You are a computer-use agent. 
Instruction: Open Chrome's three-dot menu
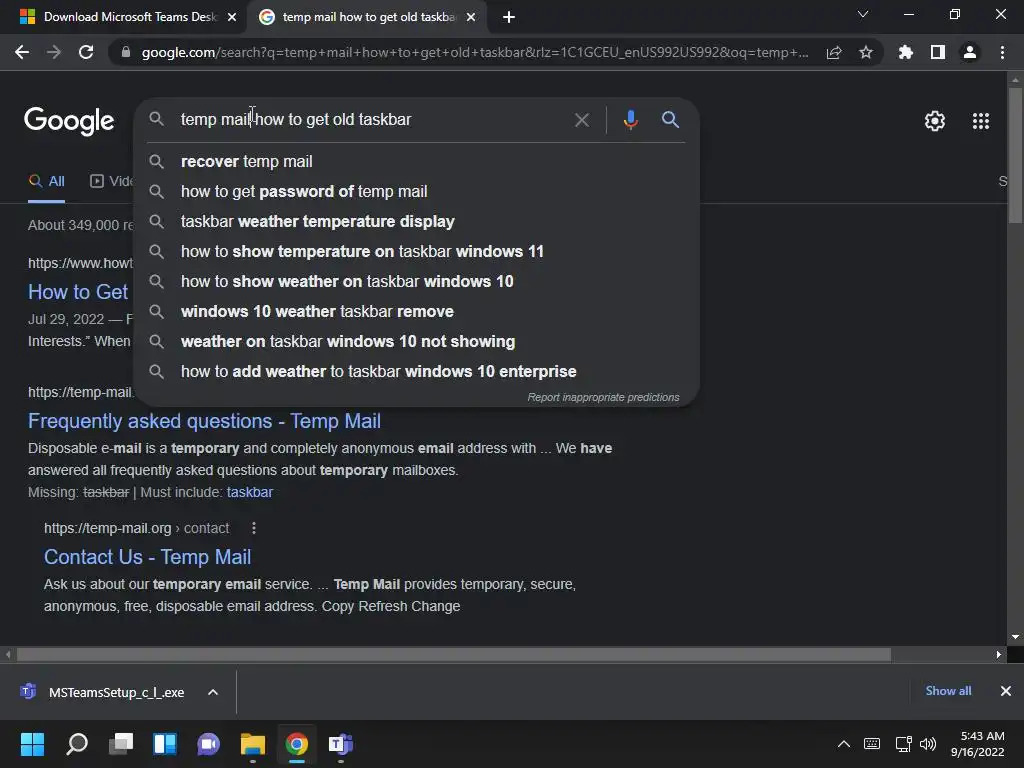tap(1002, 52)
